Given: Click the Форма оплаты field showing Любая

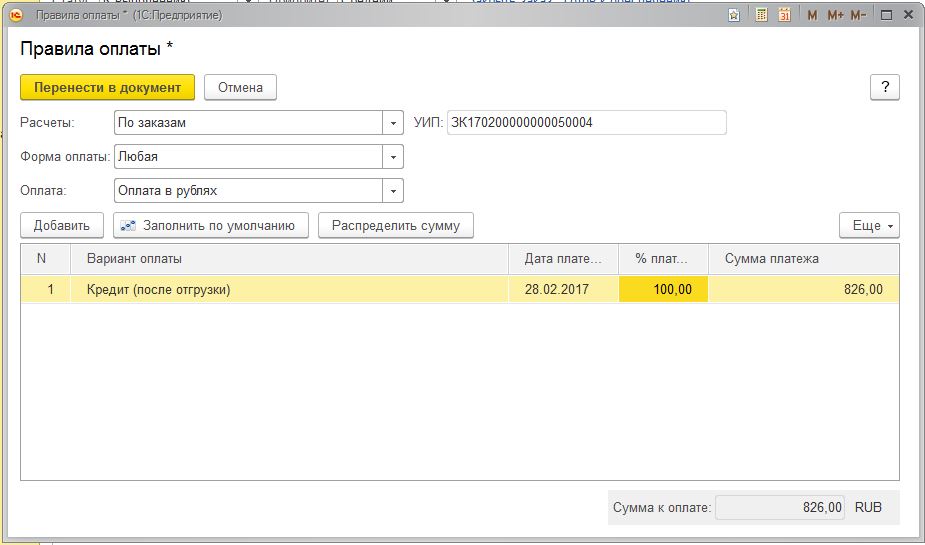Looking at the screenshot, I should coord(248,157).
